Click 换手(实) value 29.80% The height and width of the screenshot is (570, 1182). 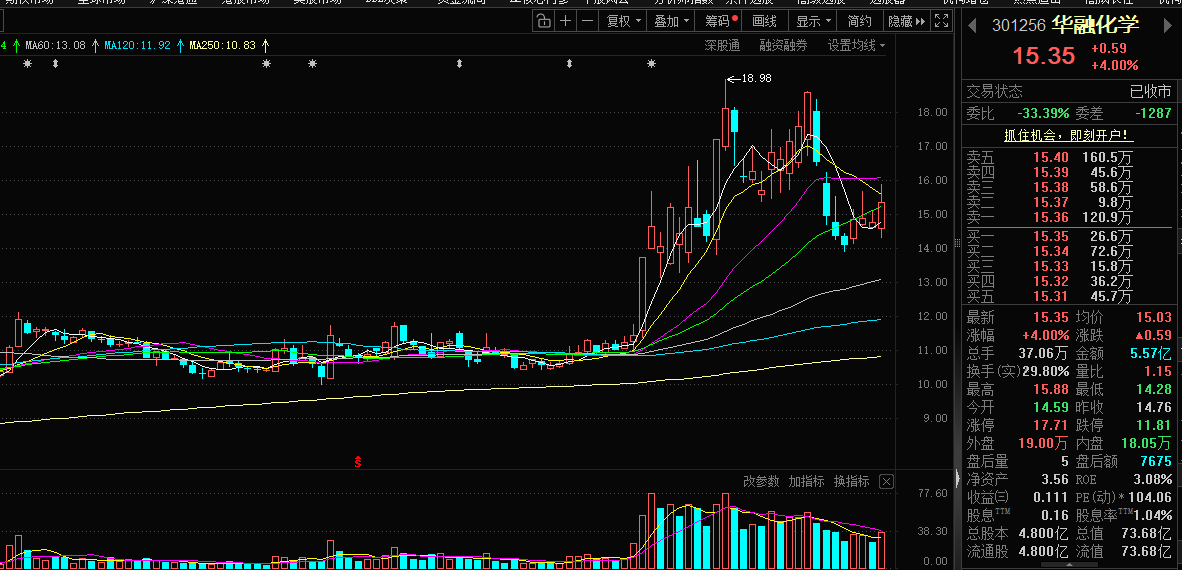[1046, 372]
